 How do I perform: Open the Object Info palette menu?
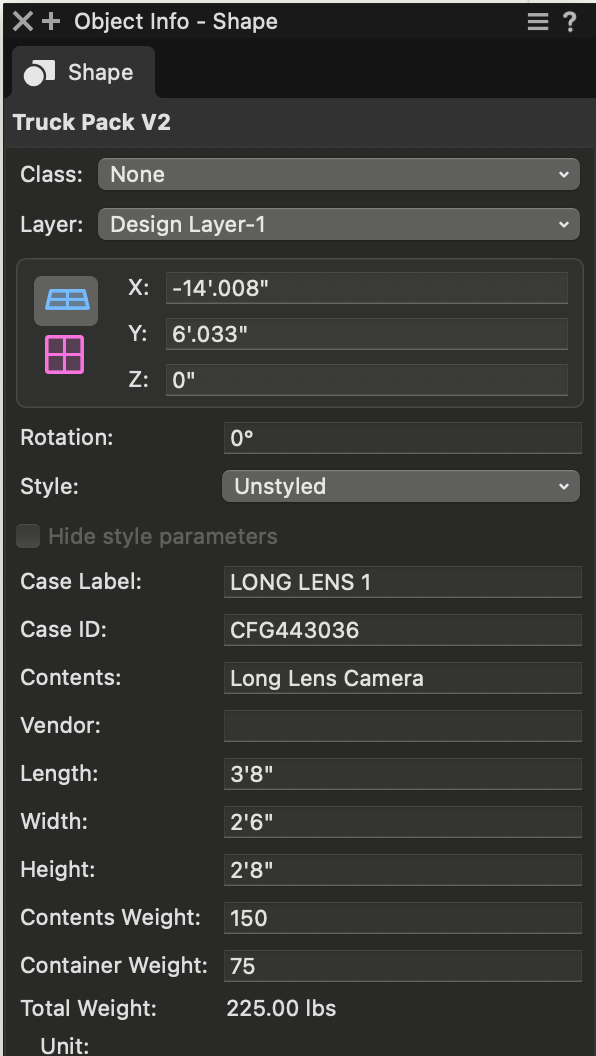537,21
